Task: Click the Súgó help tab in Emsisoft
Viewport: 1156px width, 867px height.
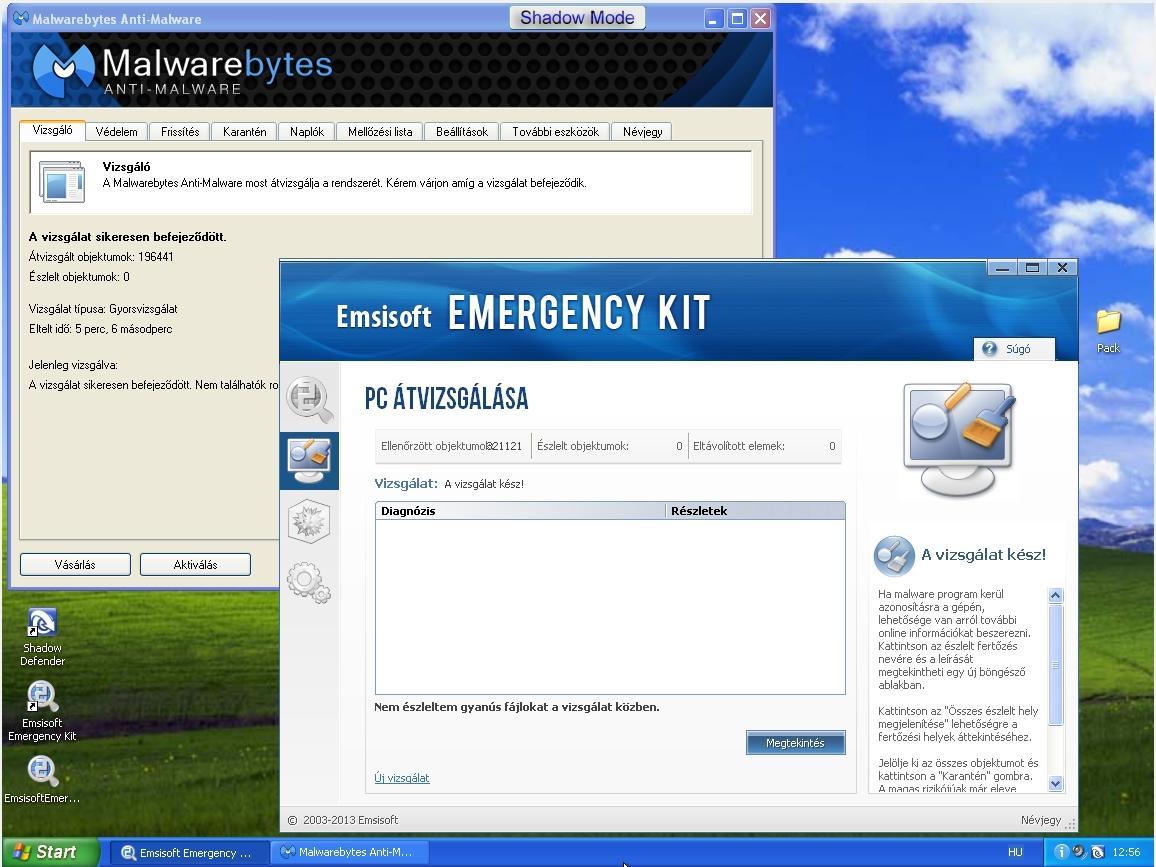Action: [1014, 349]
